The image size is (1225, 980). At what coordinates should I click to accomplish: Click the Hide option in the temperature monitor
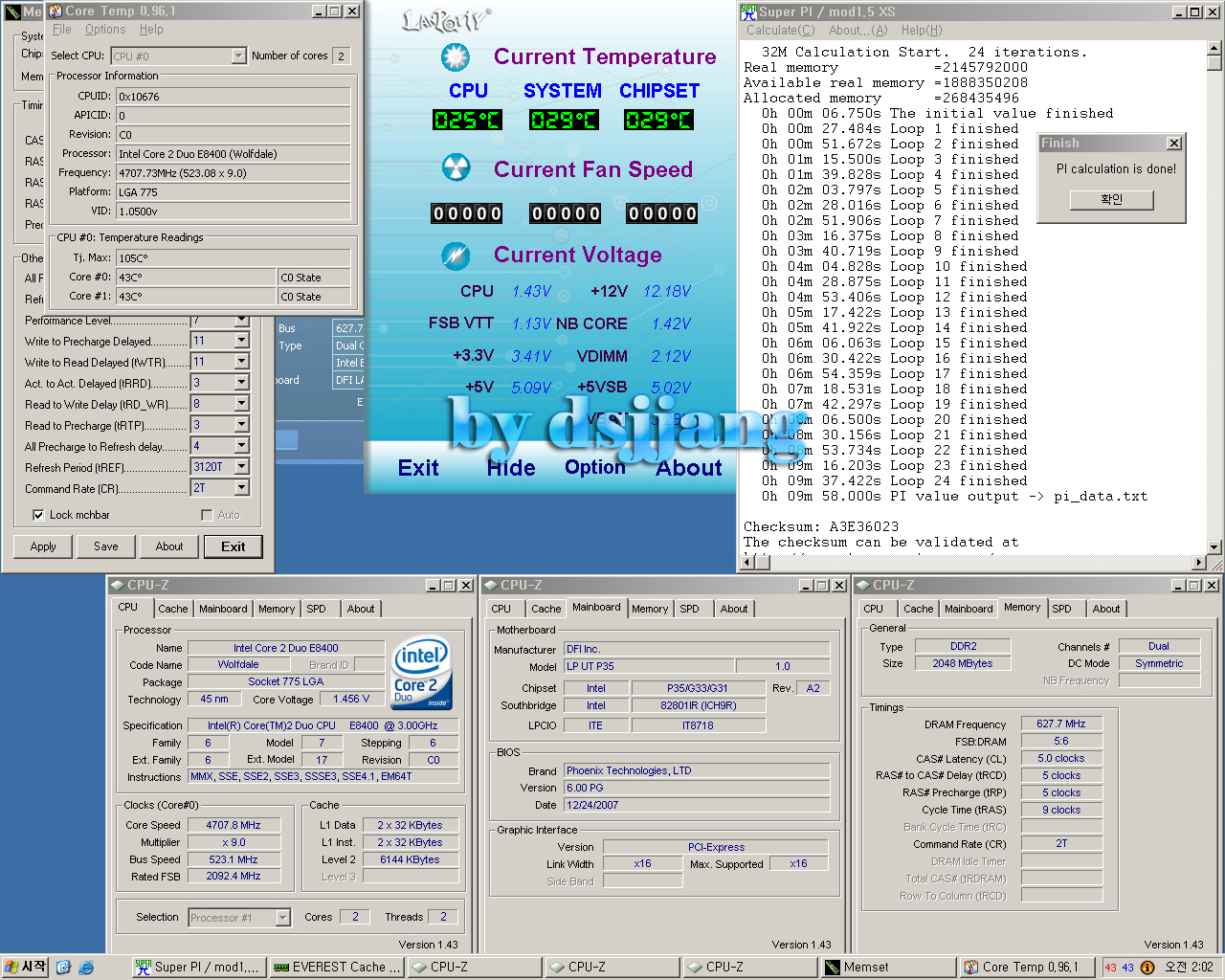(511, 468)
